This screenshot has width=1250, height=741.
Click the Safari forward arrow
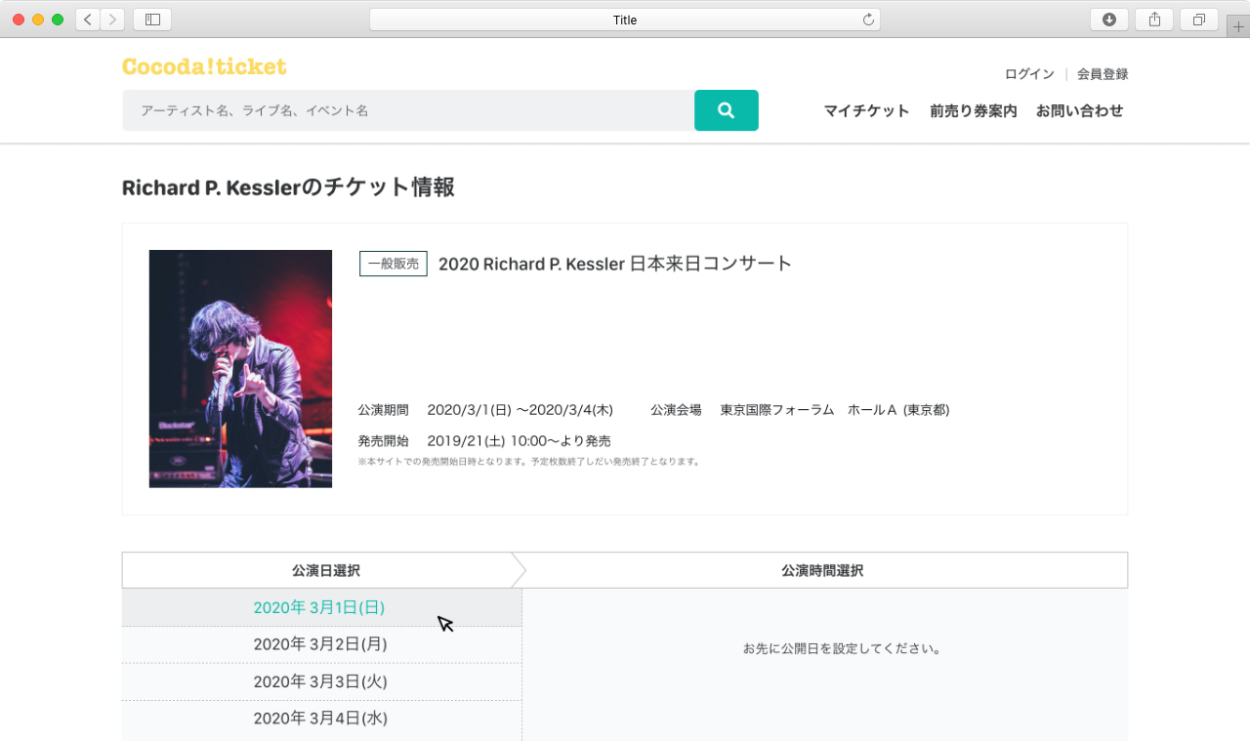pos(112,19)
